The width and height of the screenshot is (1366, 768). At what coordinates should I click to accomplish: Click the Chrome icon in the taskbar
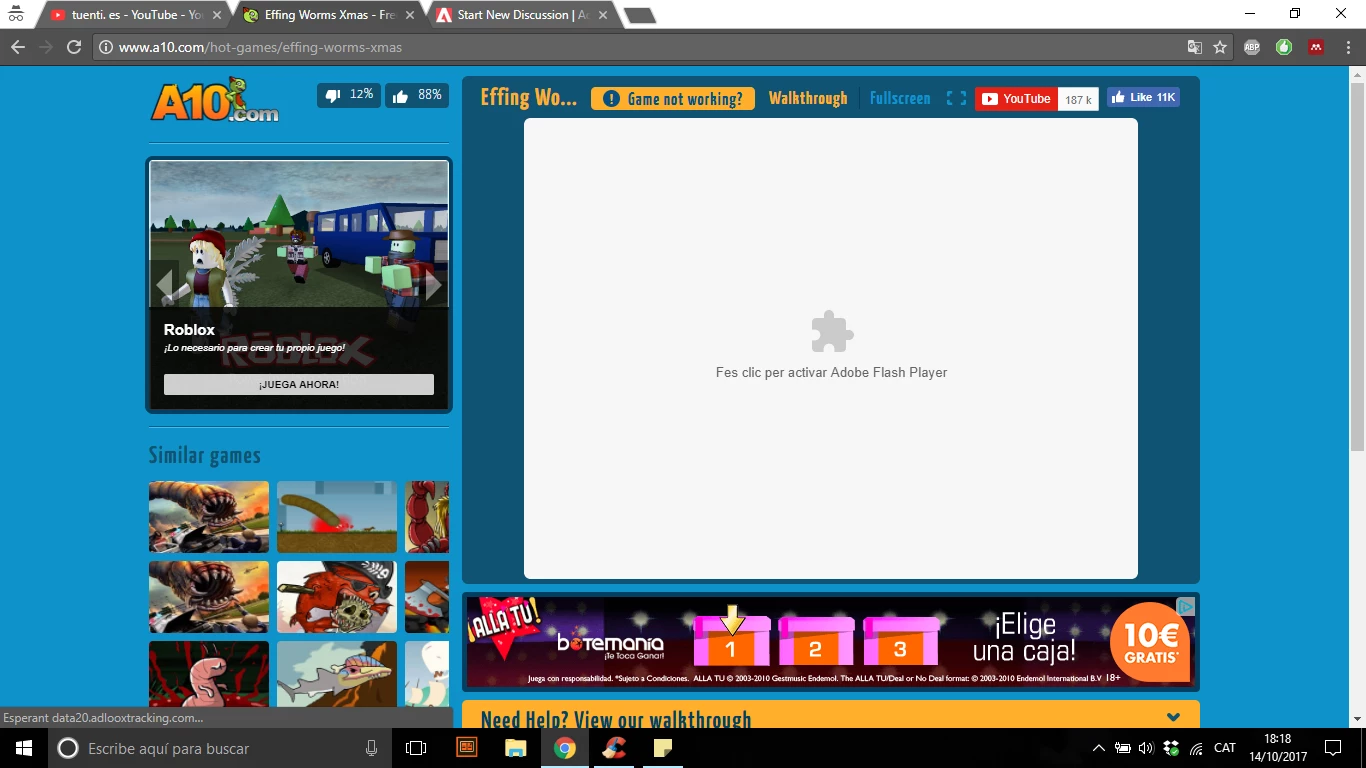pos(565,748)
